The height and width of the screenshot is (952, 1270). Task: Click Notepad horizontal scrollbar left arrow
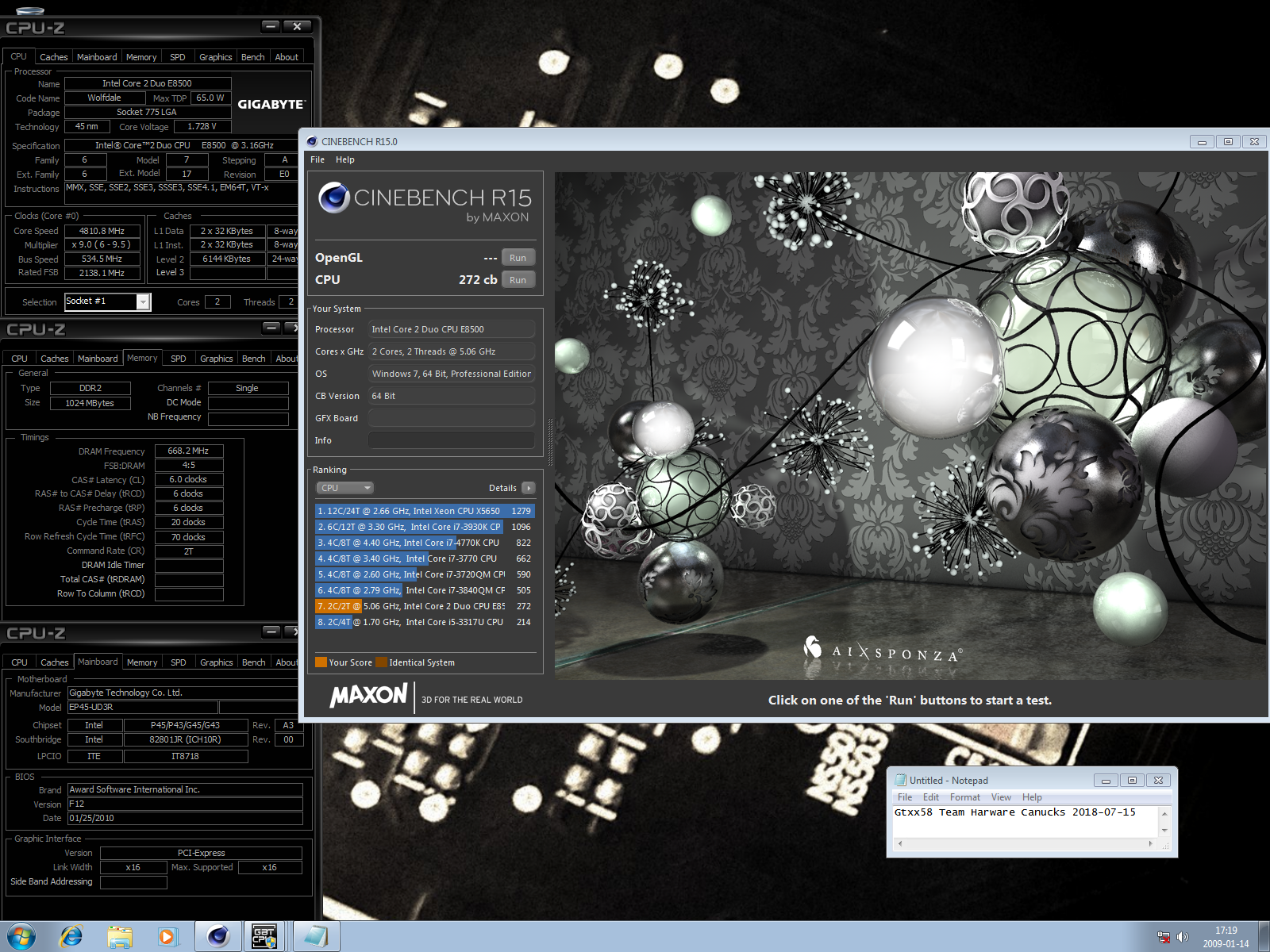pos(899,844)
